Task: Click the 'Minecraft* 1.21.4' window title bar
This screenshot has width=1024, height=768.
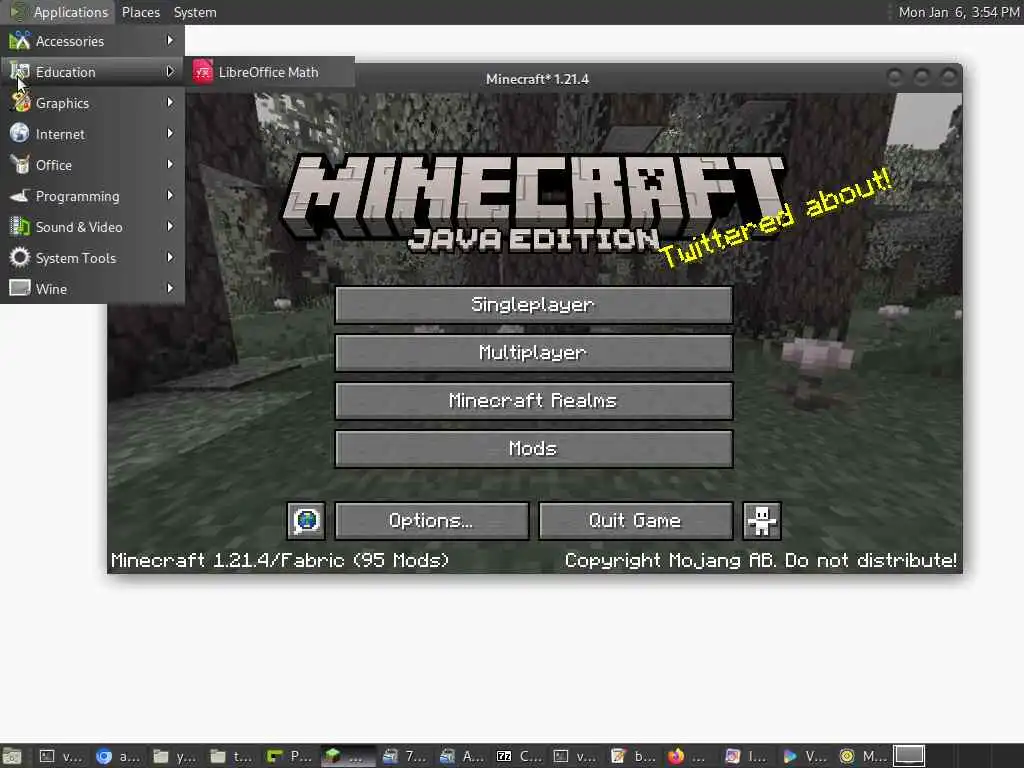Action: click(537, 79)
